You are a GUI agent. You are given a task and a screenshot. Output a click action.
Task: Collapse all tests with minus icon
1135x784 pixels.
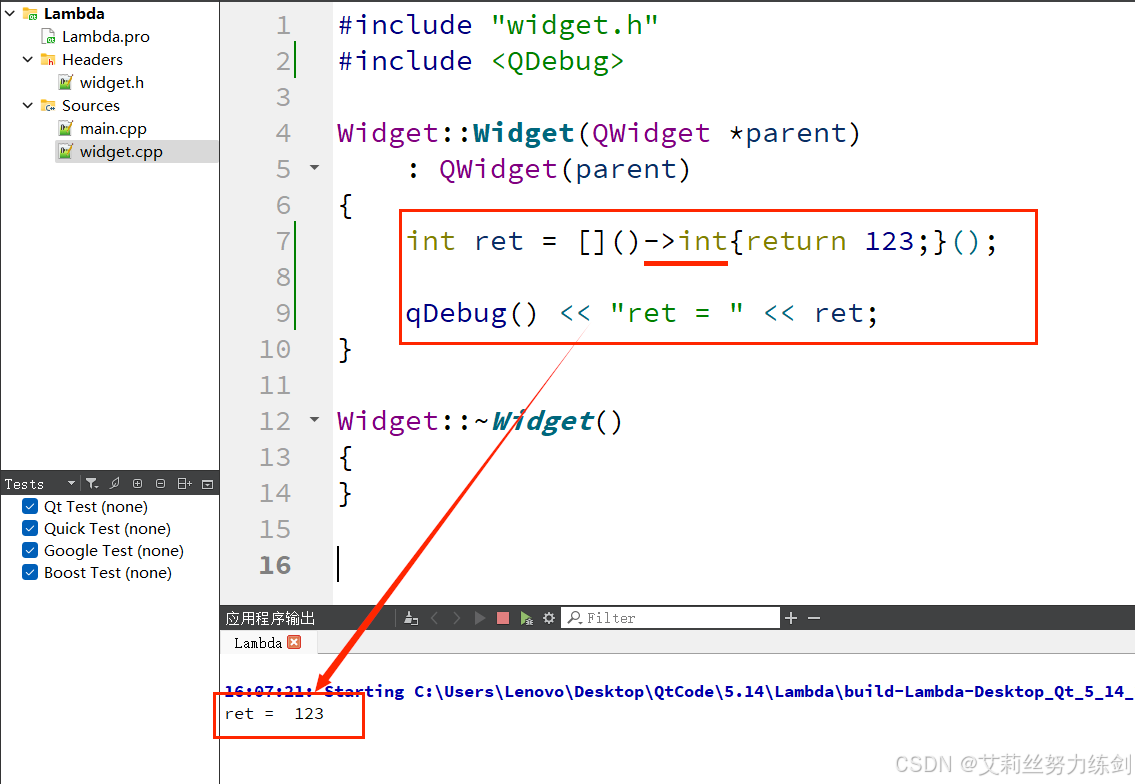pyautogui.click(x=161, y=484)
